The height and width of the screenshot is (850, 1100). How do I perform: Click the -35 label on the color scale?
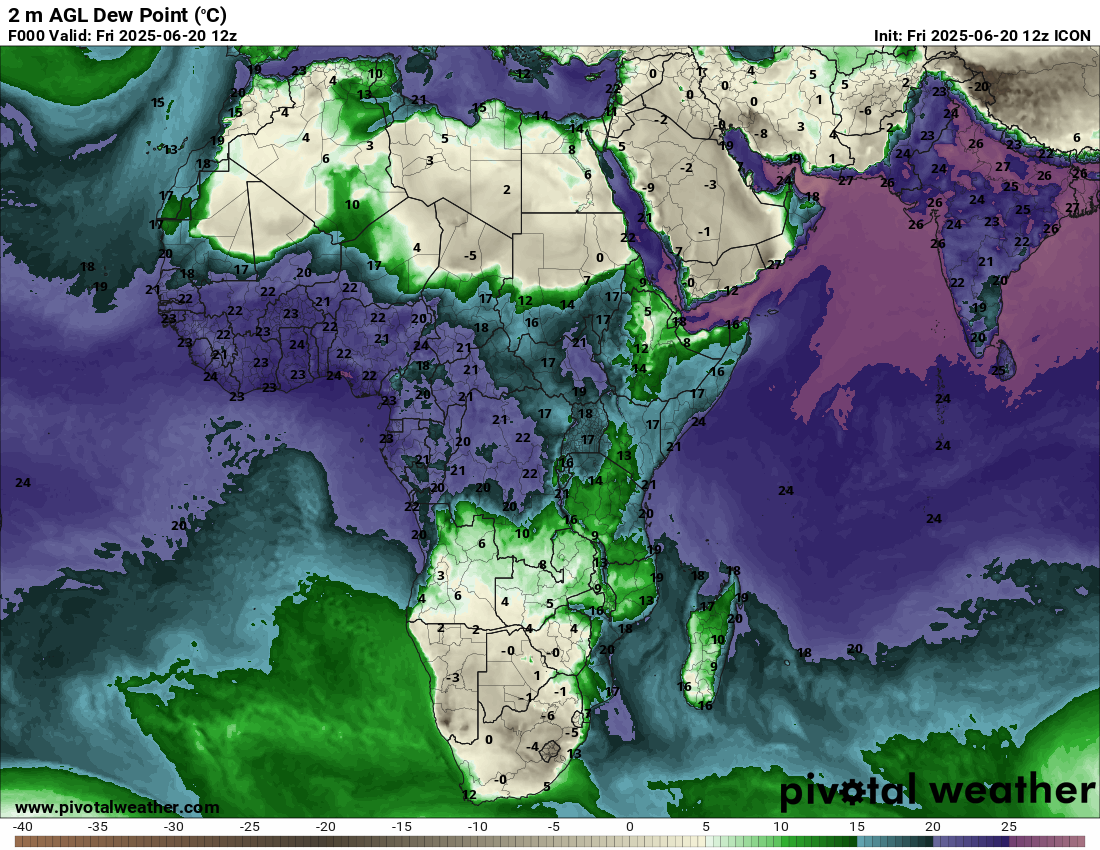tap(98, 827)
